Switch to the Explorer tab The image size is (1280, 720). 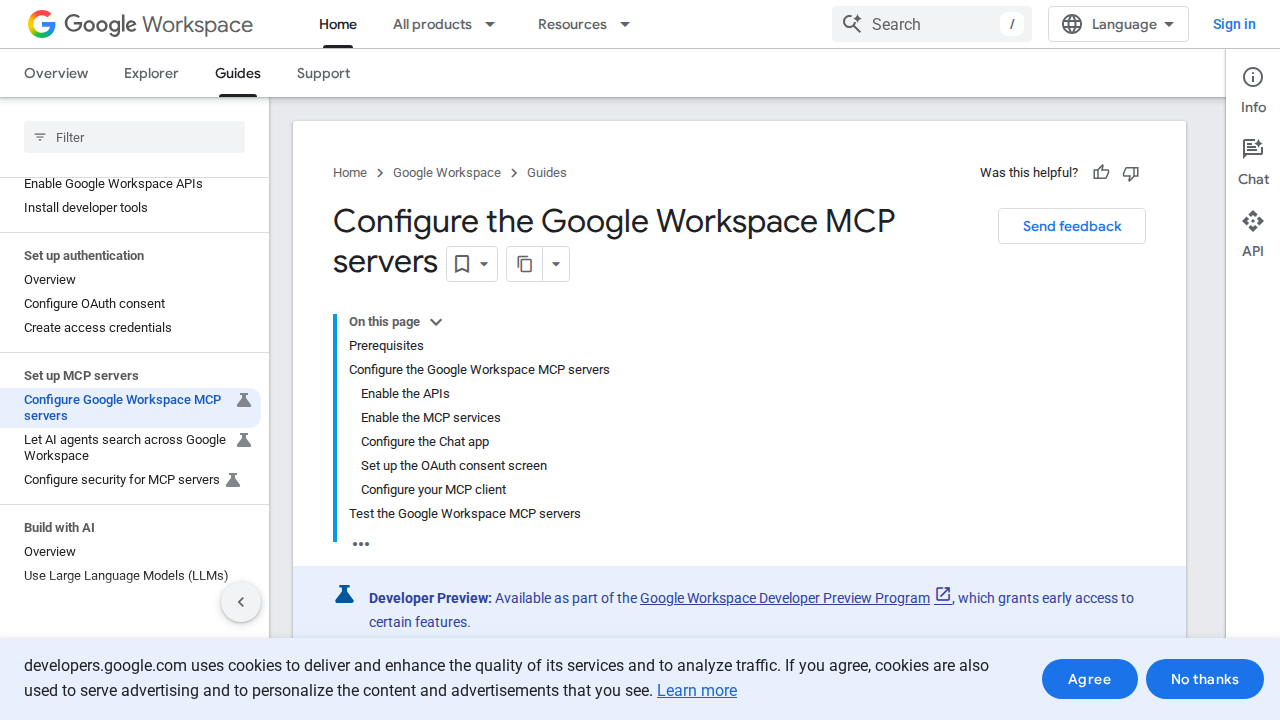[x=151, y=73]
